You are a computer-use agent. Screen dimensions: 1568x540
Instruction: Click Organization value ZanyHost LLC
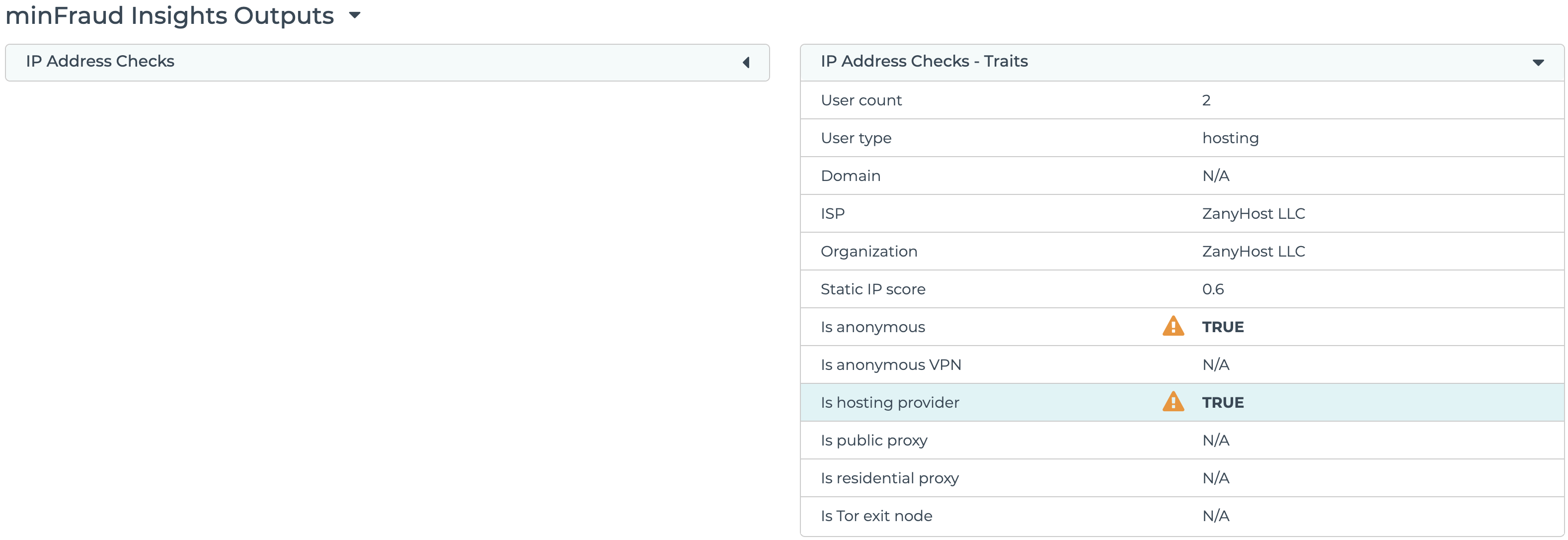pyautogui.click(x=1253, y=251)
